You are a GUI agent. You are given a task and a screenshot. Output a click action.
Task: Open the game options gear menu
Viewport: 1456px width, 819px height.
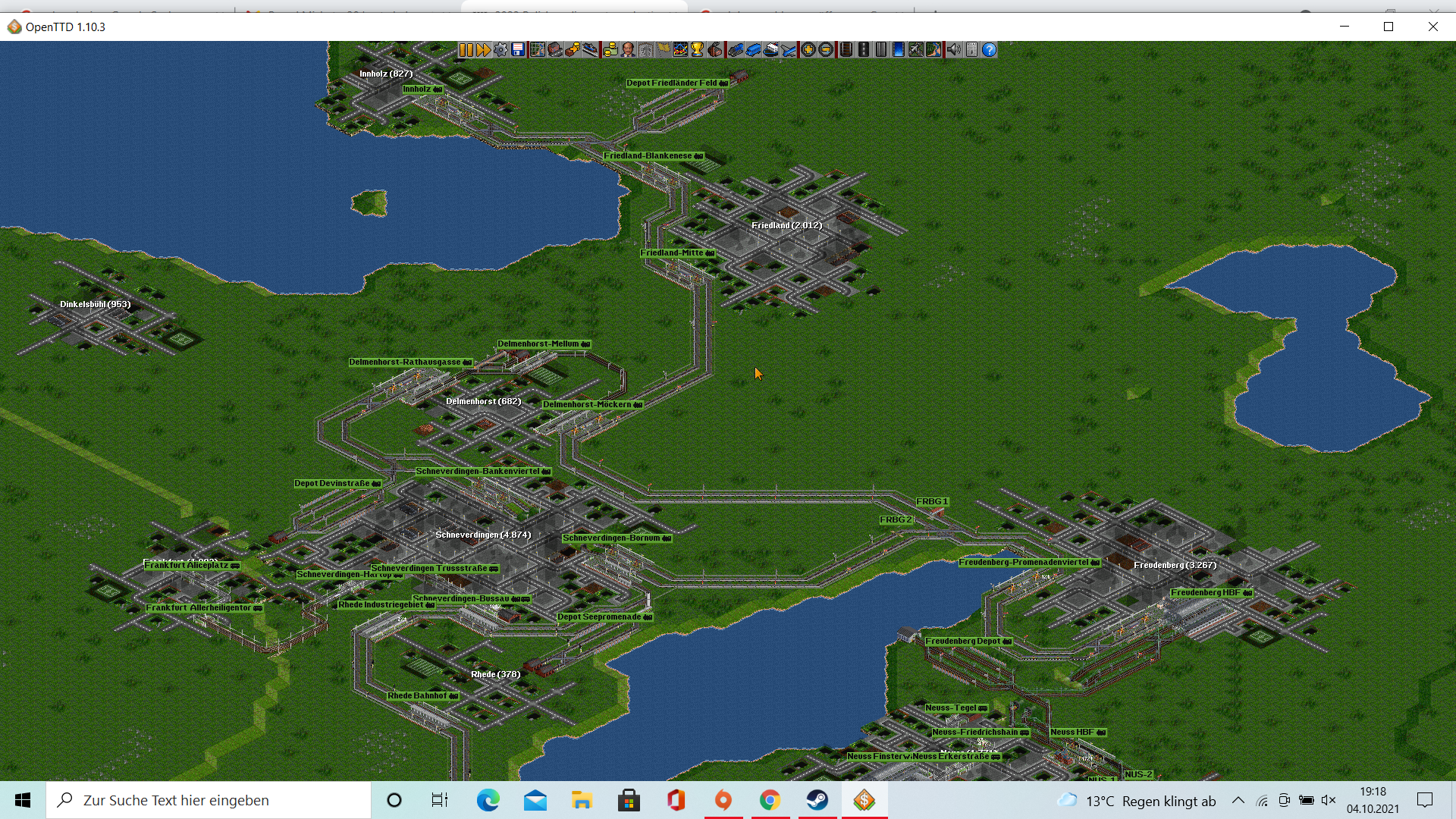click(500, 50)
